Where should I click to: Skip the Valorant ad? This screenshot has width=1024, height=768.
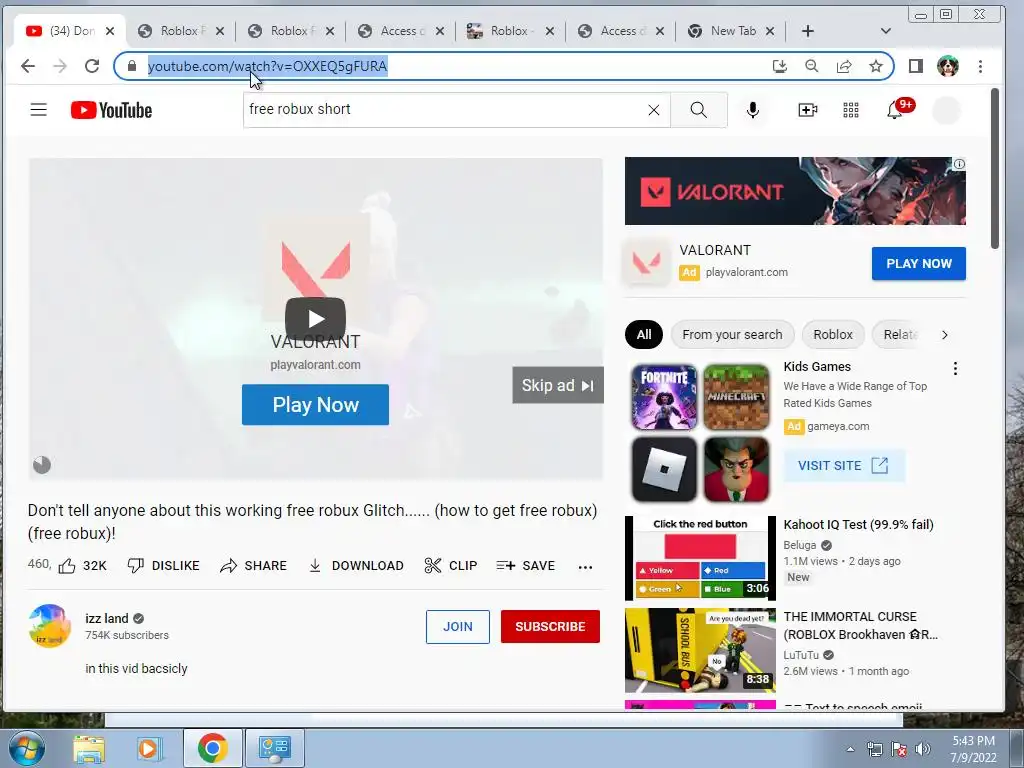tap(558, 385)
